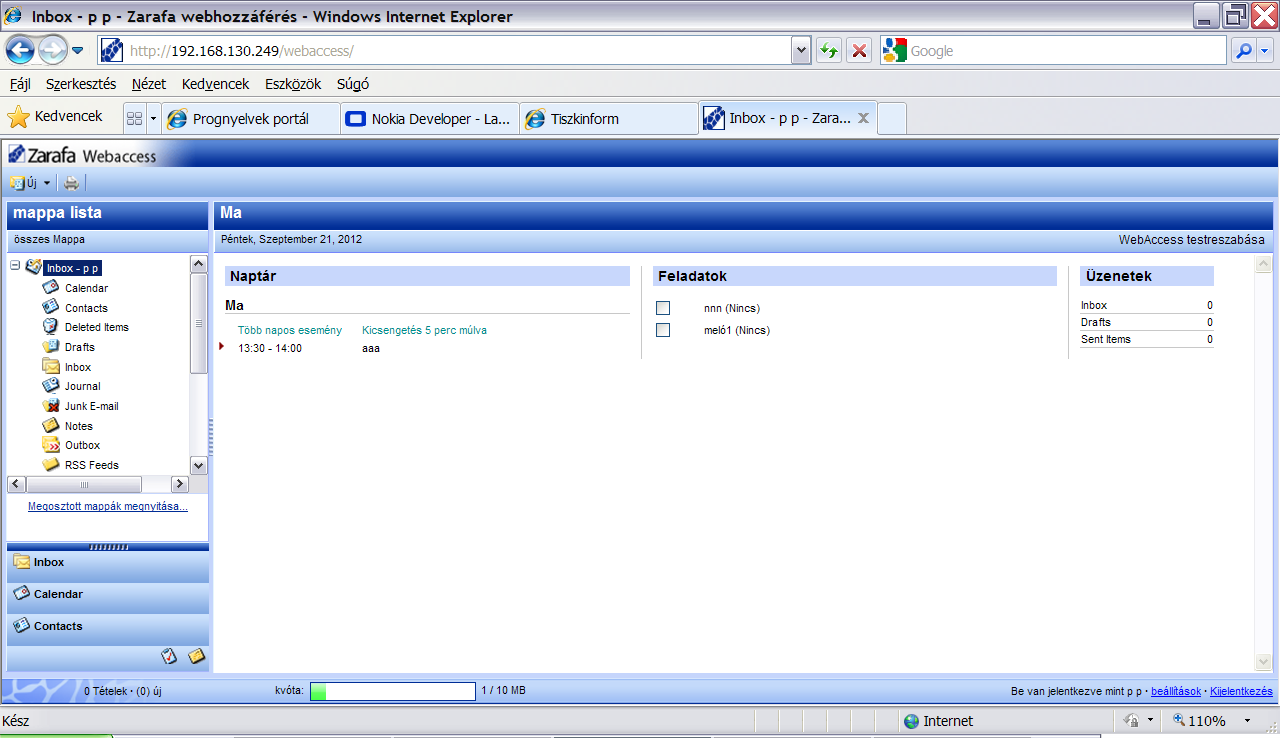Click the notes shortcut icon in sidebar bottom
This screenshot has width=1280, height=738.
[x=197, y=656]
